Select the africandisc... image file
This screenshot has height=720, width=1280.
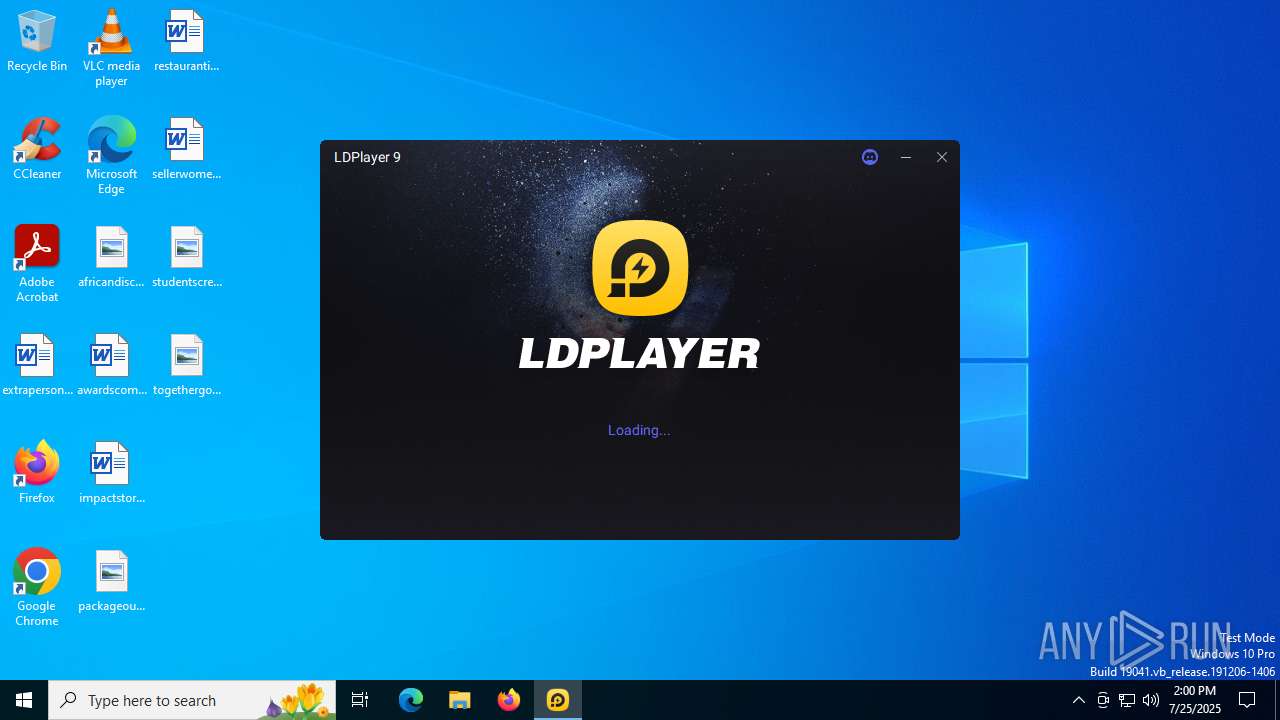coord(111,258)
